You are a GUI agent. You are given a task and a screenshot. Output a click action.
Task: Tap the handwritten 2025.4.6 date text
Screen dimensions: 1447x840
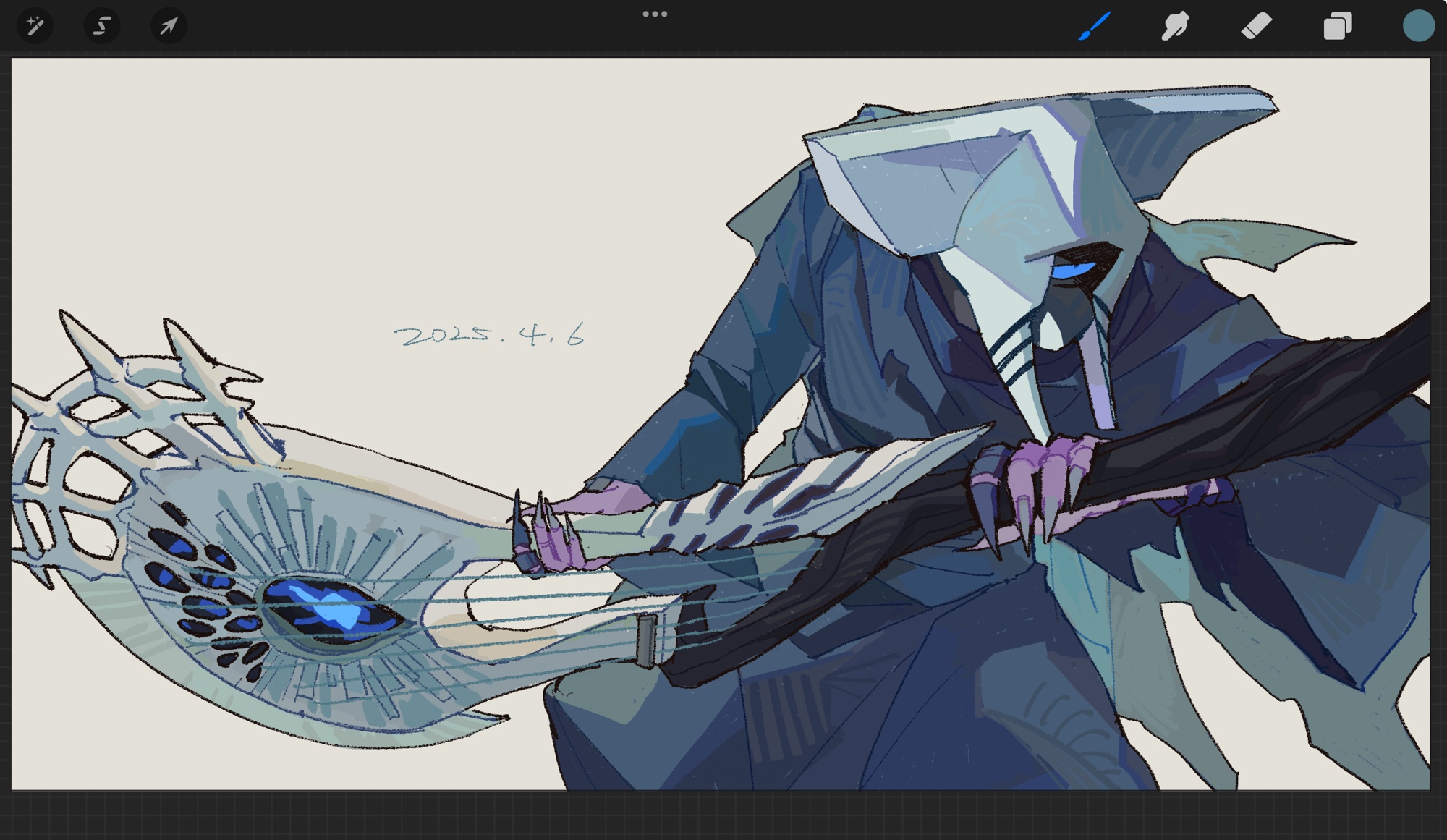[490, 335]
